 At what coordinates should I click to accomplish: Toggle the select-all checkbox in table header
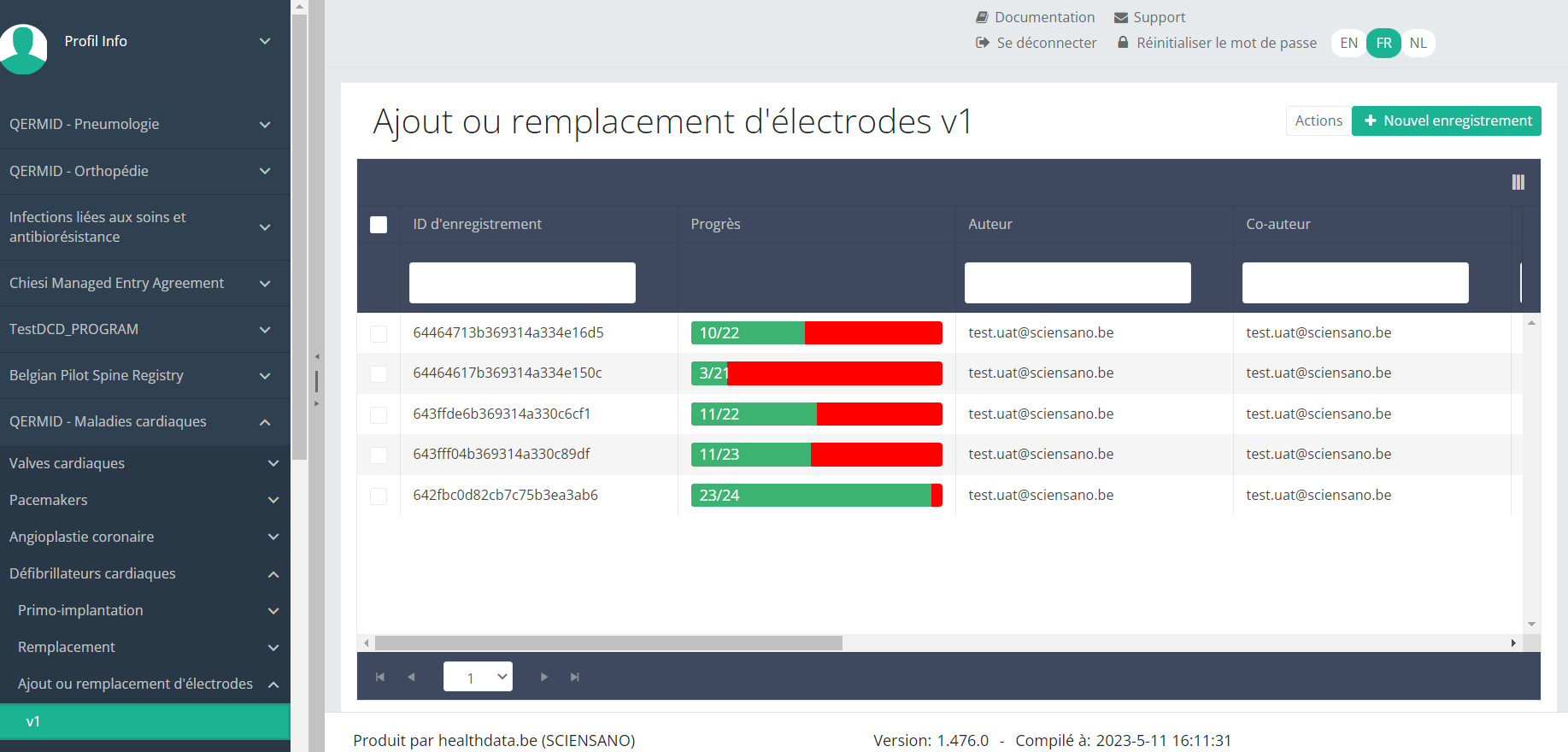[379, 225]
